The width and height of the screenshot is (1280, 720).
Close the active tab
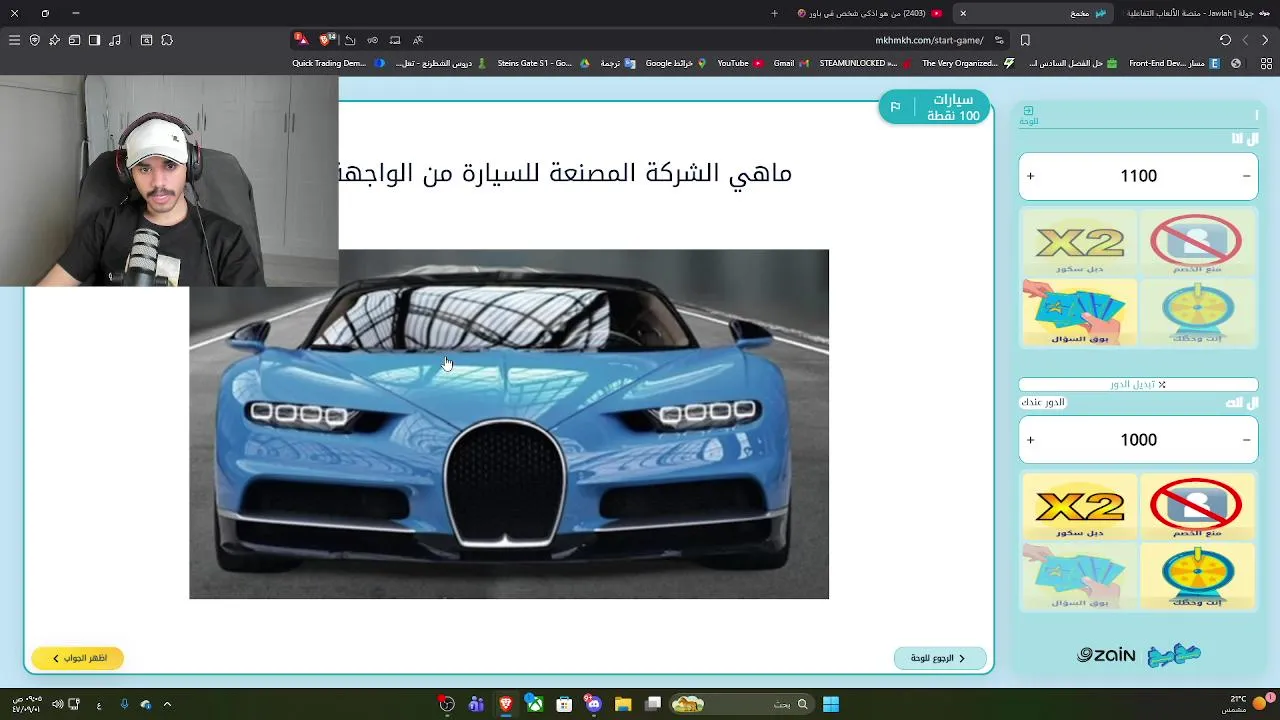[x=963, y=13]
